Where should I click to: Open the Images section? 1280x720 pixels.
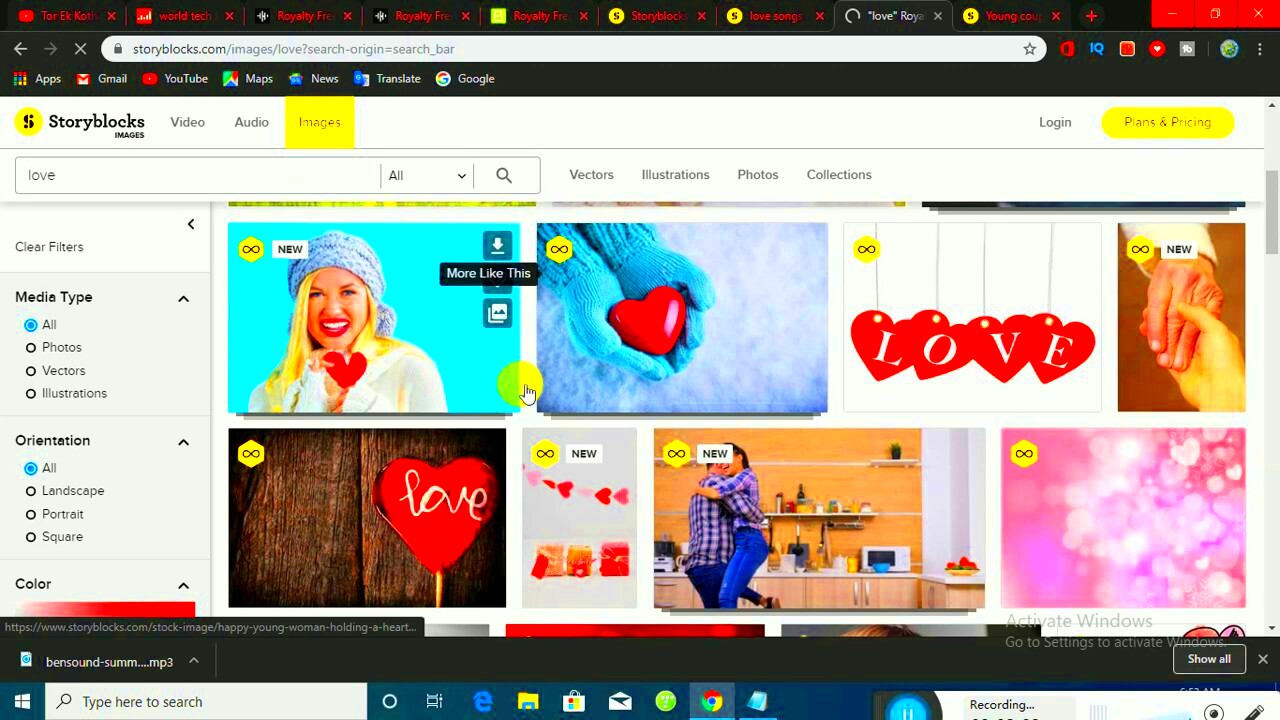coord(320,122)
